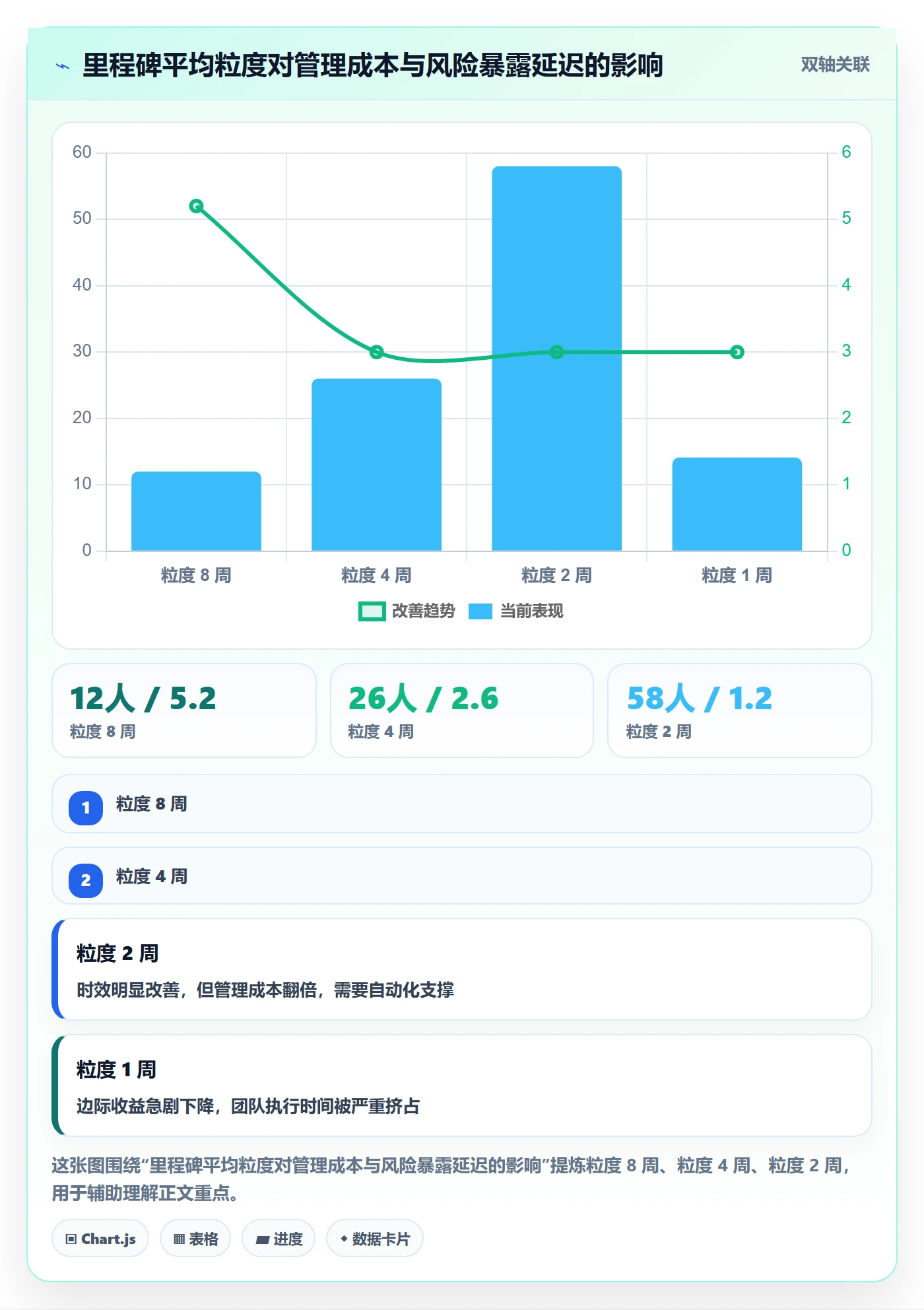The width and height of the screenshot is (924, 1310).
Task: Click x-axis label 粒度 2 周
Action: click(556, 576)
